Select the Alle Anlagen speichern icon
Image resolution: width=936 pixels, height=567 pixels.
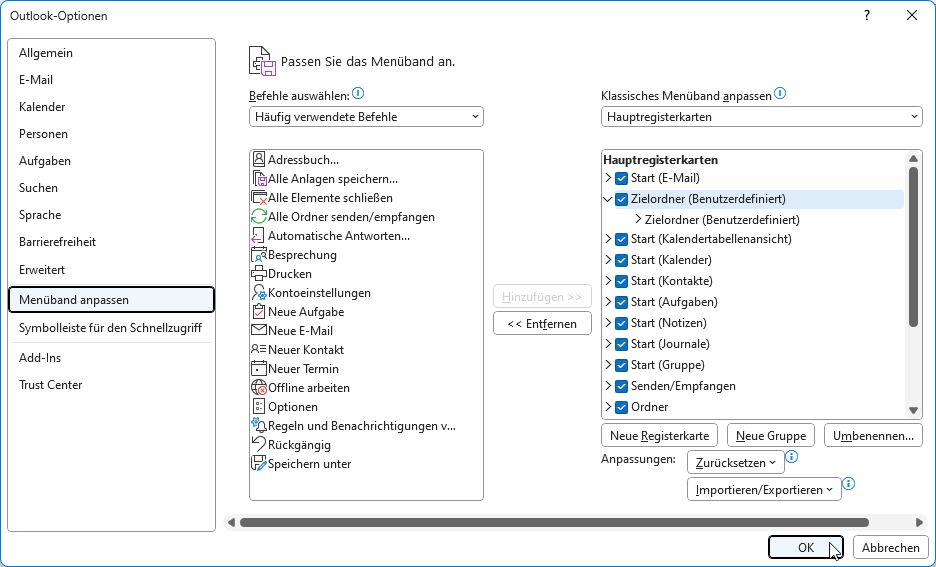pos(259,178)
